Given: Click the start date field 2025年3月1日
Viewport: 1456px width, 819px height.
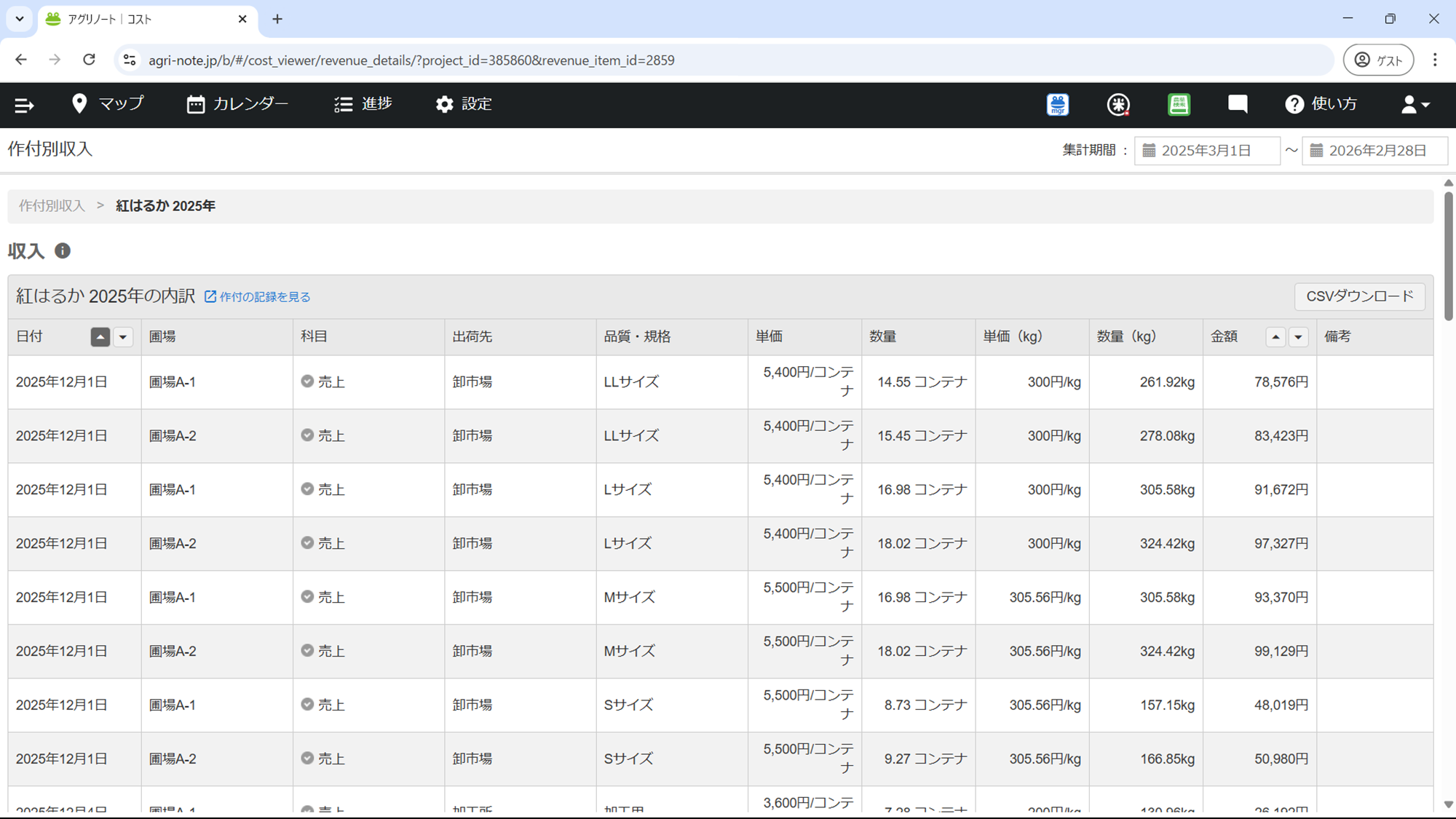Looking at the screenshot, I should (1206, 151).
